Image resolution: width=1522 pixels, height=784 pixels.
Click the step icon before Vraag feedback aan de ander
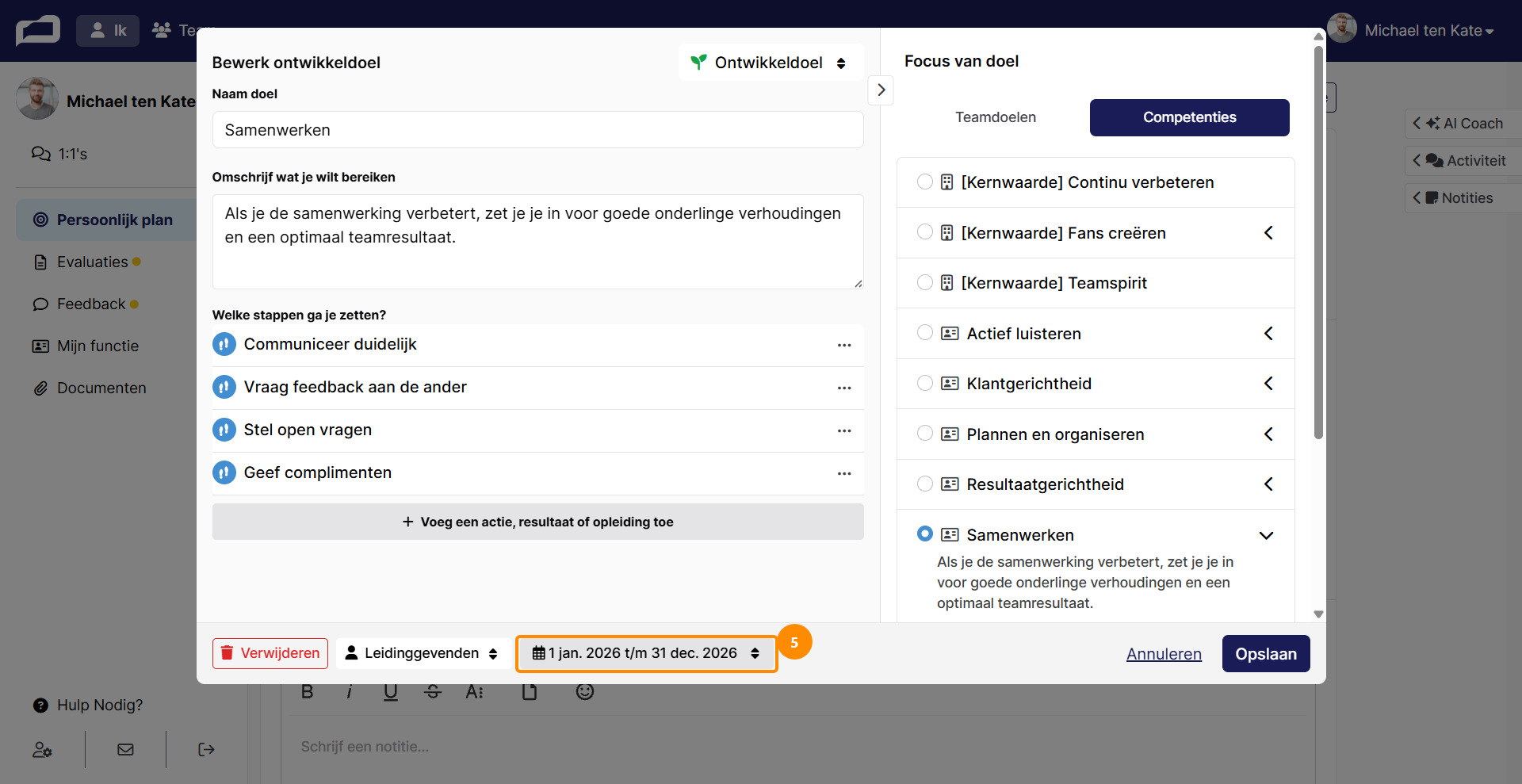224,387
